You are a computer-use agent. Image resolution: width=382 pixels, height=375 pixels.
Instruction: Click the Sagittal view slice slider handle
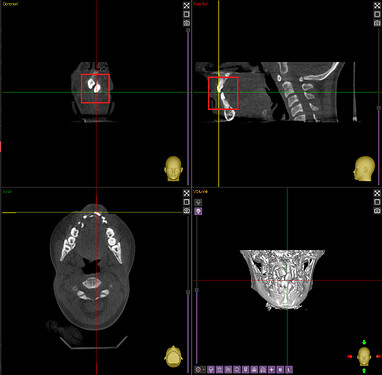coord(379,108)
